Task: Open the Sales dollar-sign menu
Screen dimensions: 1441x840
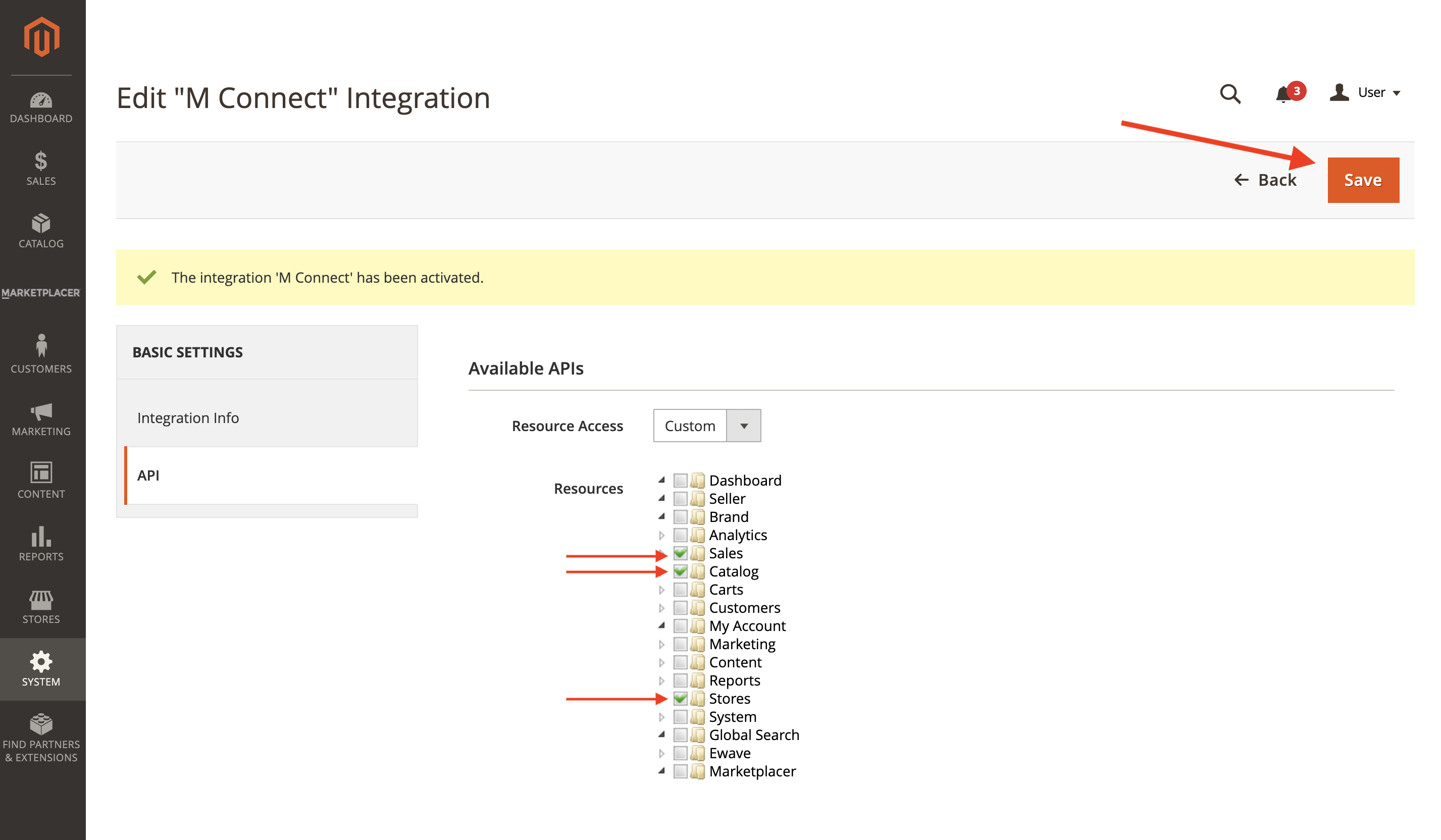Action: [41, 168]
